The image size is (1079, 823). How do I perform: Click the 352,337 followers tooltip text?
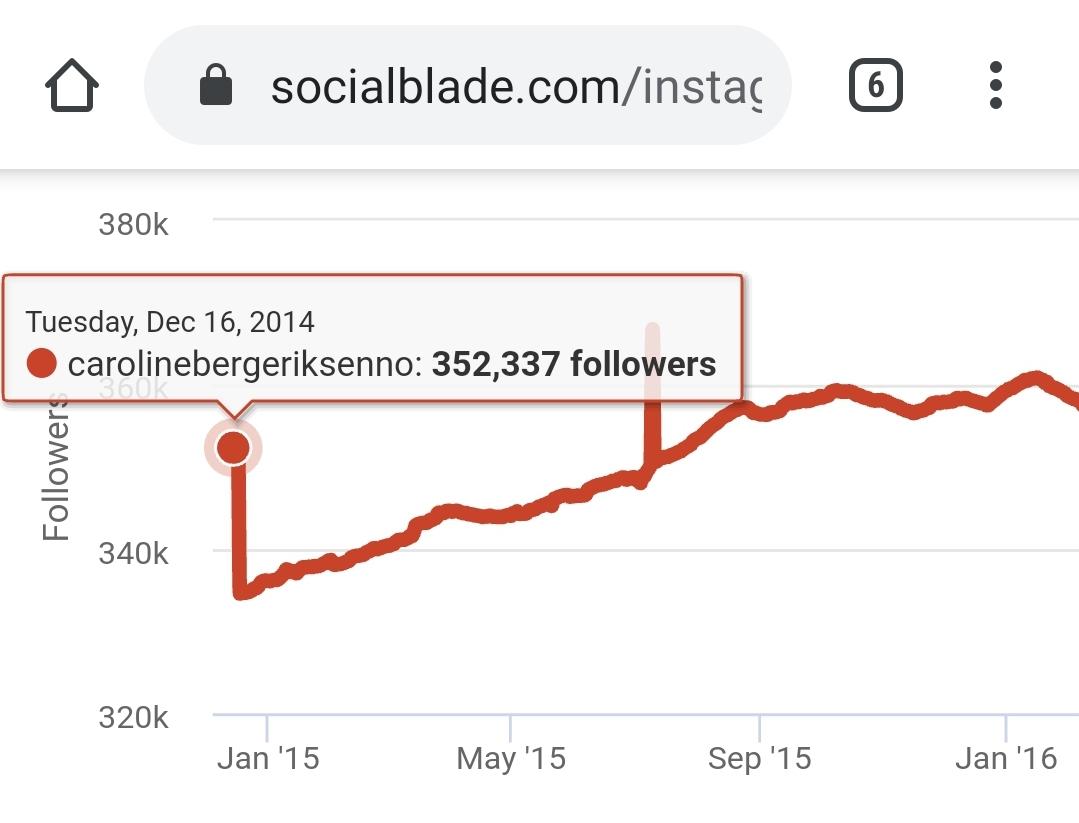pyautogui.click(x=574, y=363)
